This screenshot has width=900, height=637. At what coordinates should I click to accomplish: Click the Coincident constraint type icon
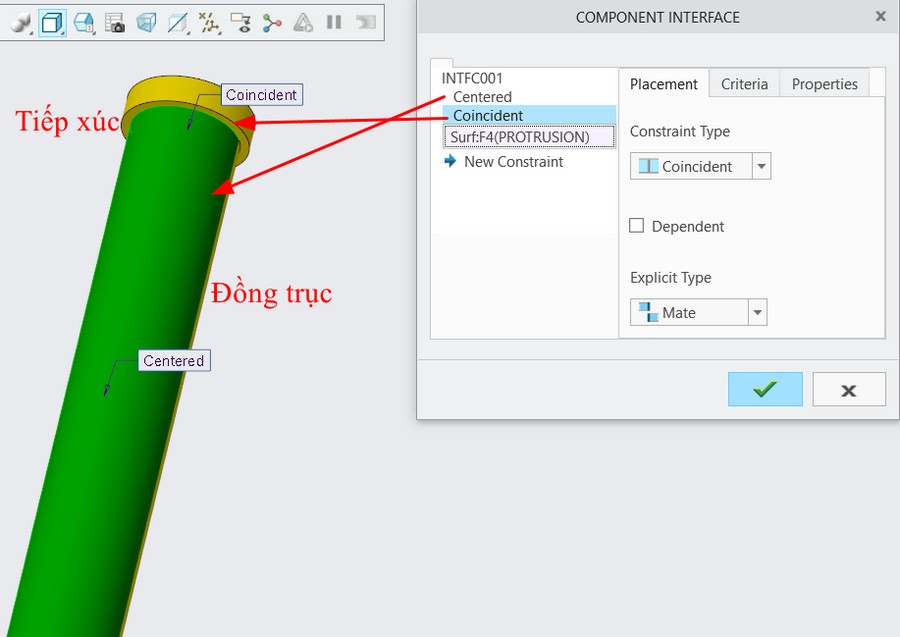point(648,166)
